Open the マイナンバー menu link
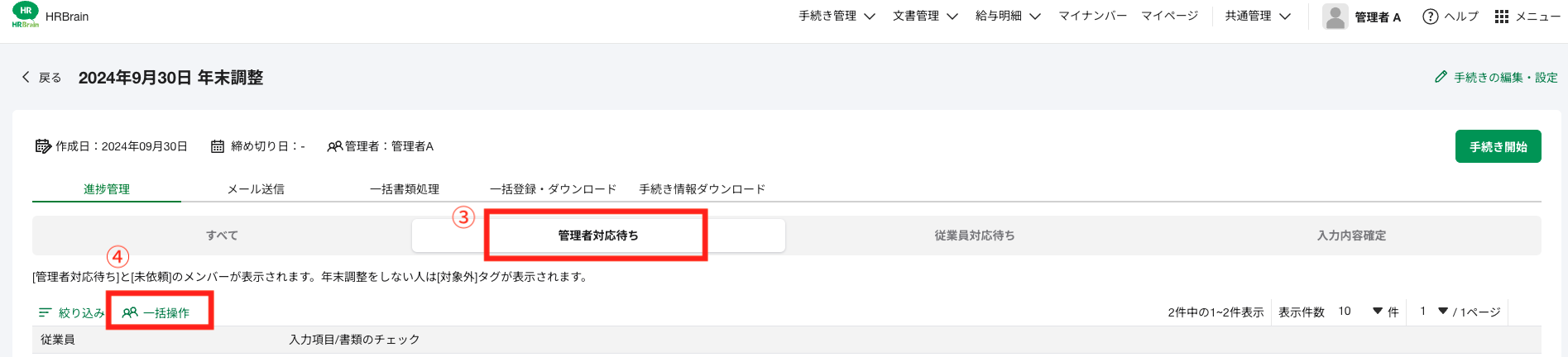This screenshot has width=1568, height=357. click(x=1092, y=17)
